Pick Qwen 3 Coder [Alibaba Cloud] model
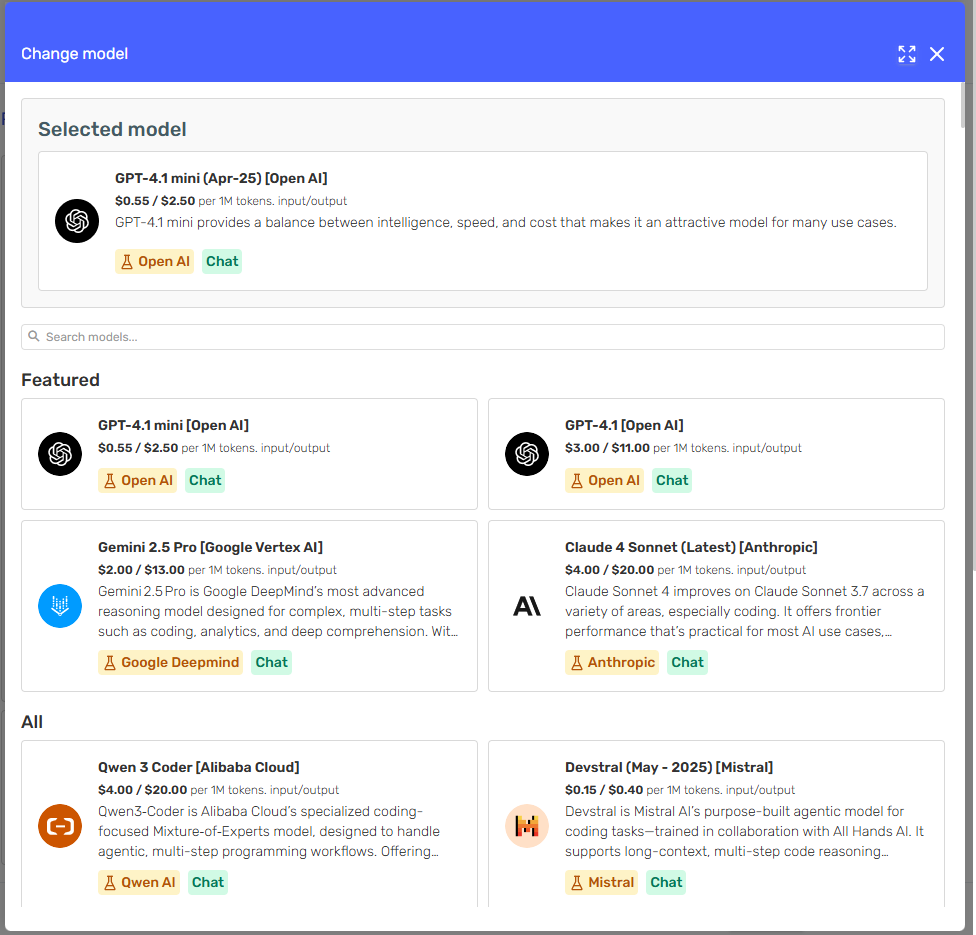Screen dimensions: 976x935 [x=250, y=823]
